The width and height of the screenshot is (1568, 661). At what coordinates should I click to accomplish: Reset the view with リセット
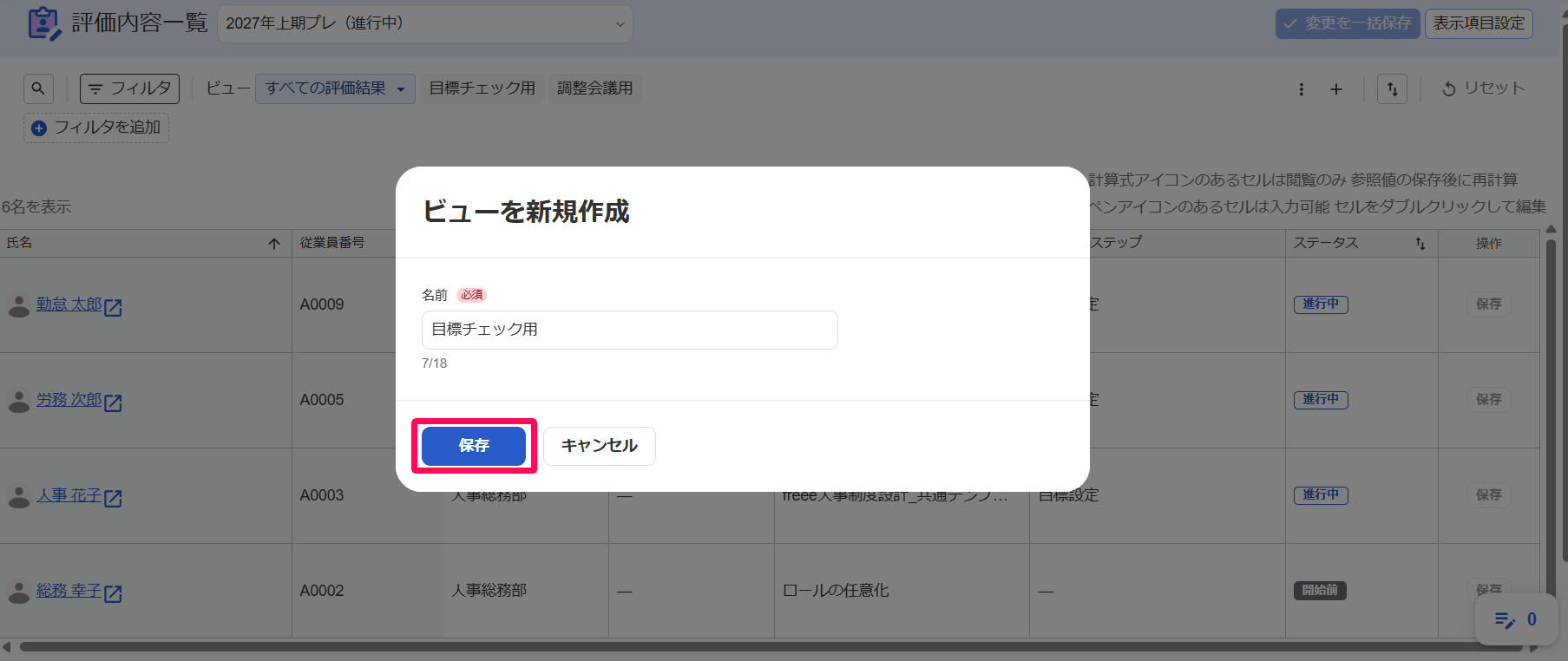pyautogui.click(x=1483, y=88)
